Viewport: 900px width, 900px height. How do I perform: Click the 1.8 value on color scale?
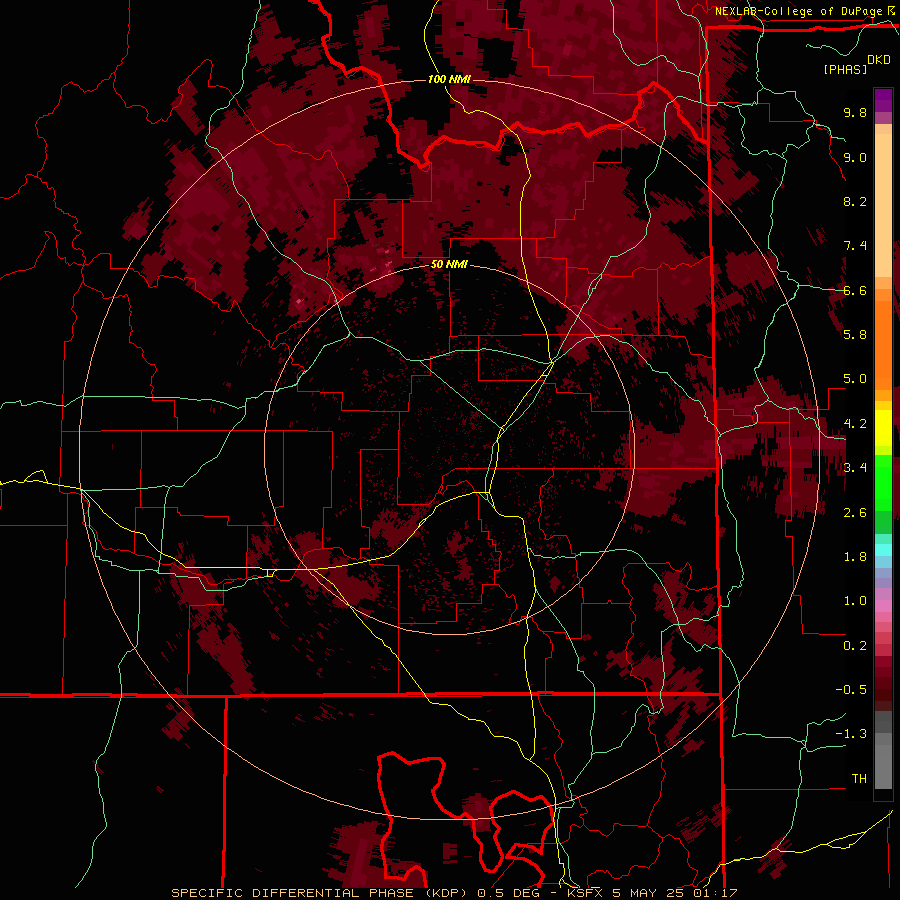click(x=855, y=557)
